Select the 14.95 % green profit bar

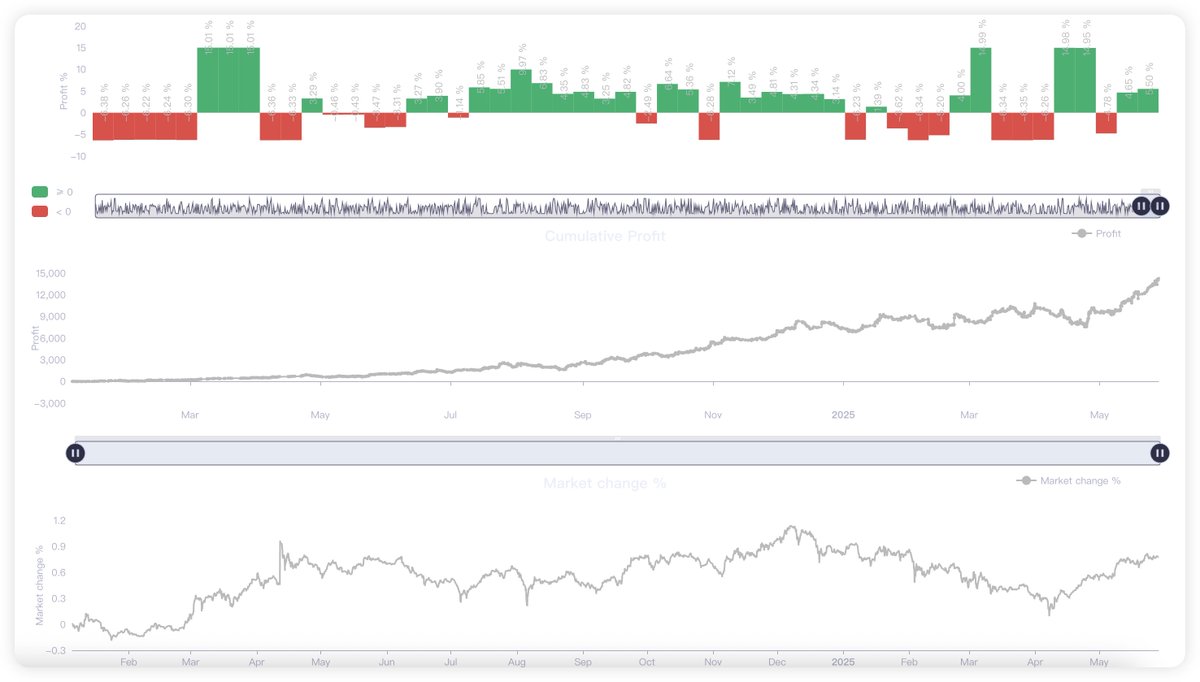tap(1085, 80)
